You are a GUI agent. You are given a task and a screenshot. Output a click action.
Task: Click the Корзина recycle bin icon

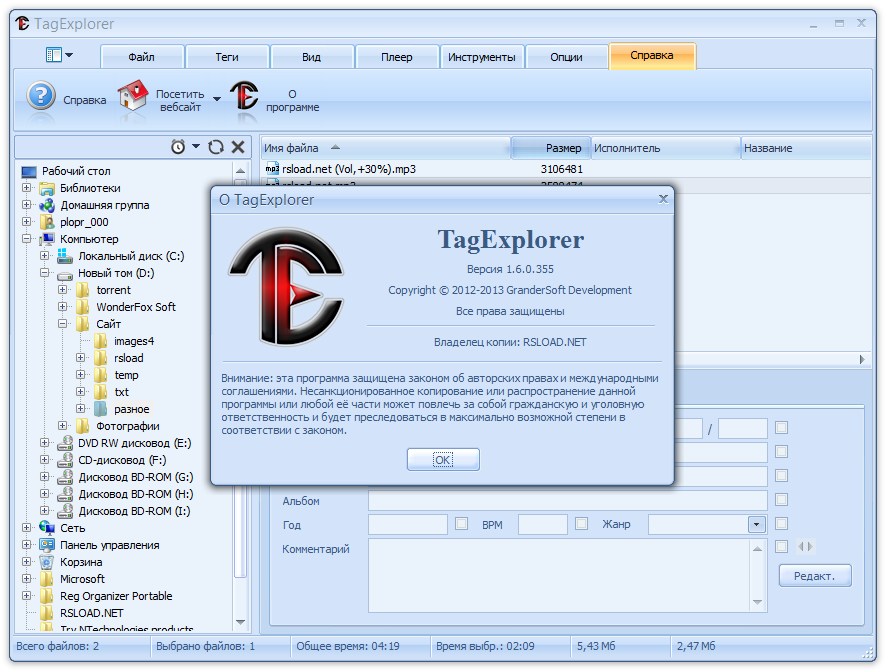[x=47, y=562]
